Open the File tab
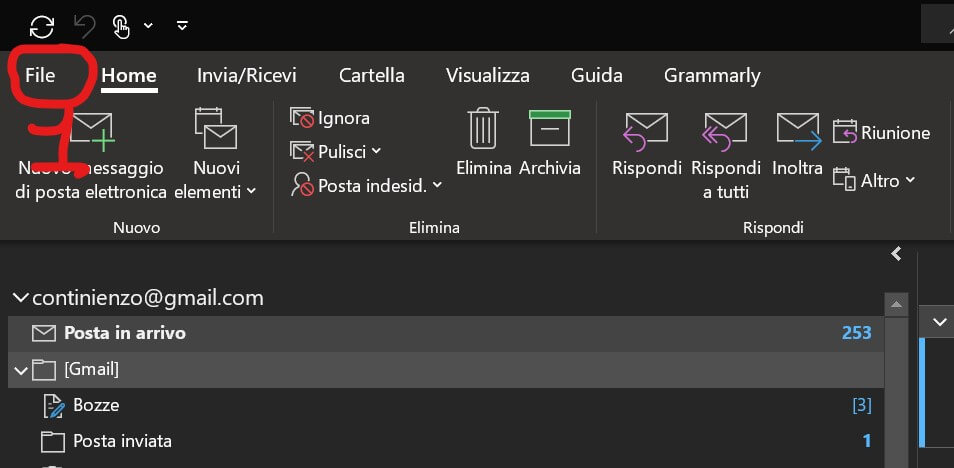The height and width of the screenshot is (468, 954). [40, 75]
